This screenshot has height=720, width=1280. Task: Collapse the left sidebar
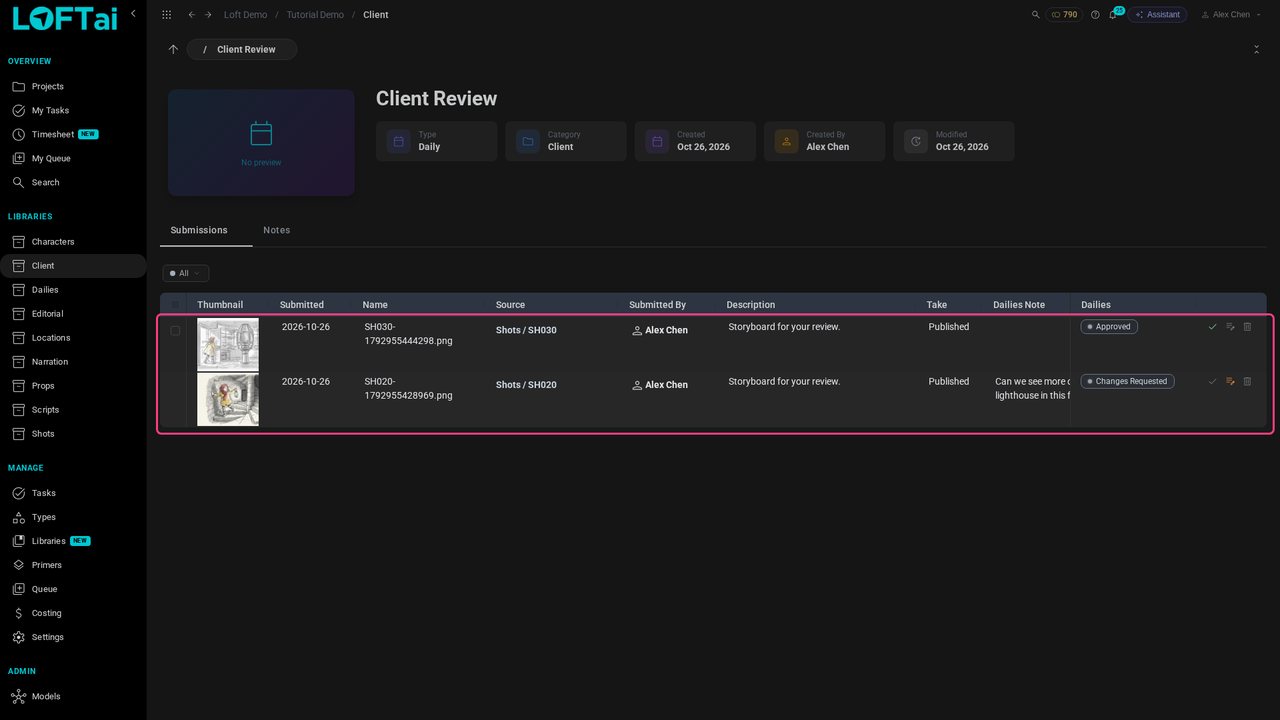coord(133,13)
